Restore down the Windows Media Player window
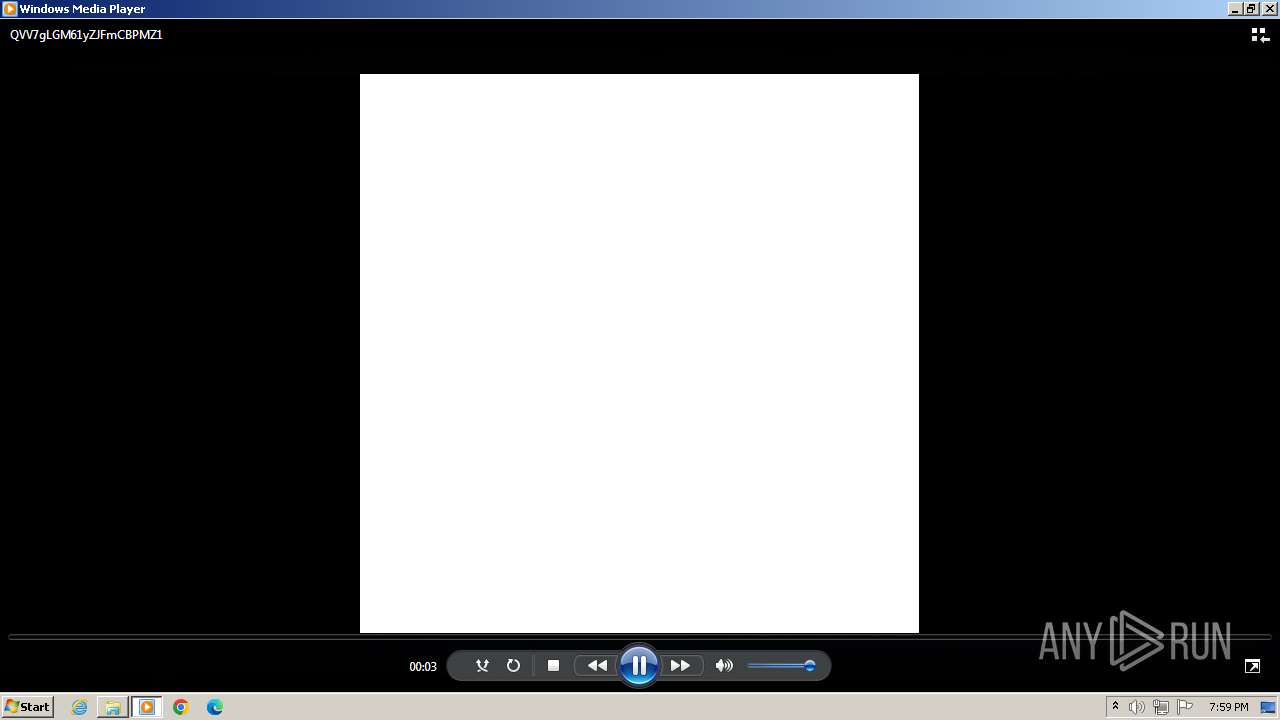Image resolution: width=1280 pixels, height=720 pixels. tap(1250, 9)
